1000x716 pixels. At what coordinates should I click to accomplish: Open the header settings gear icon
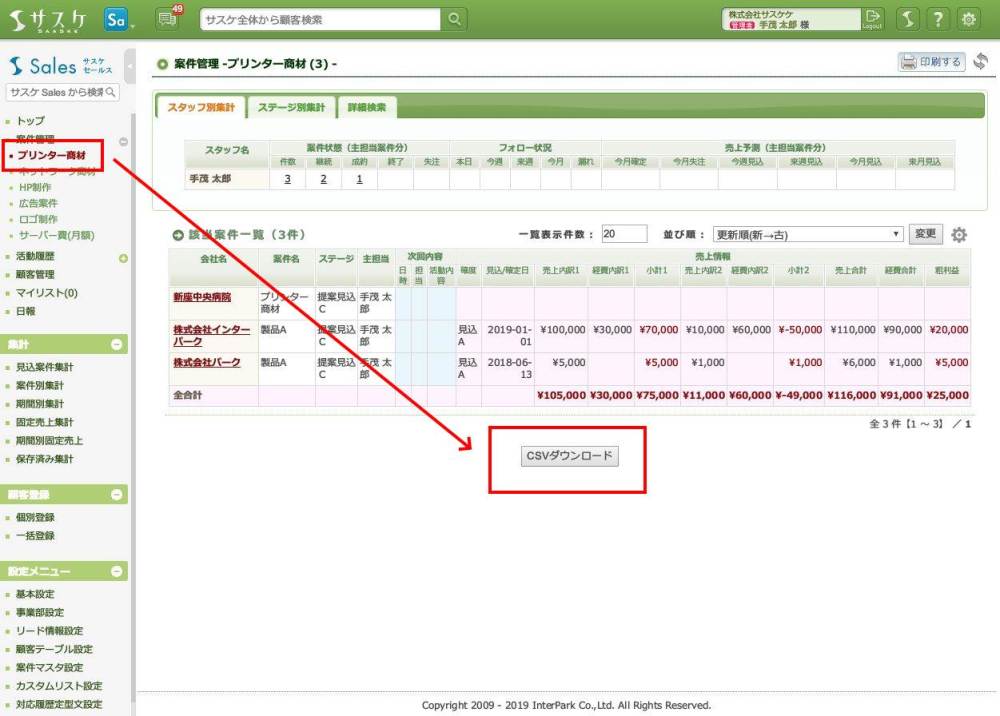(968, 19)
